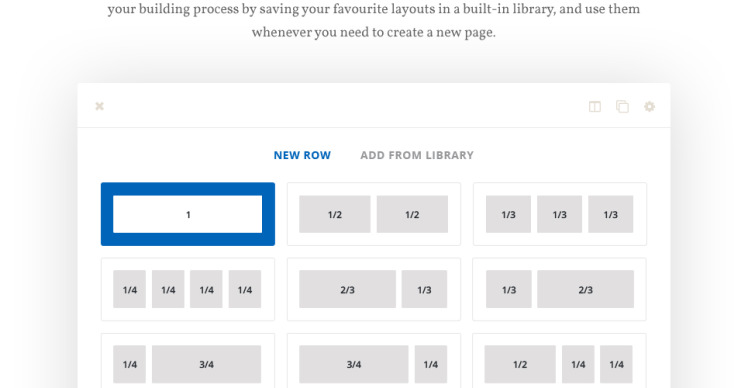The height and width of the screenshot is (388, 748).
Task: Open settings via the gear icon
Action: tap(649, 106)
